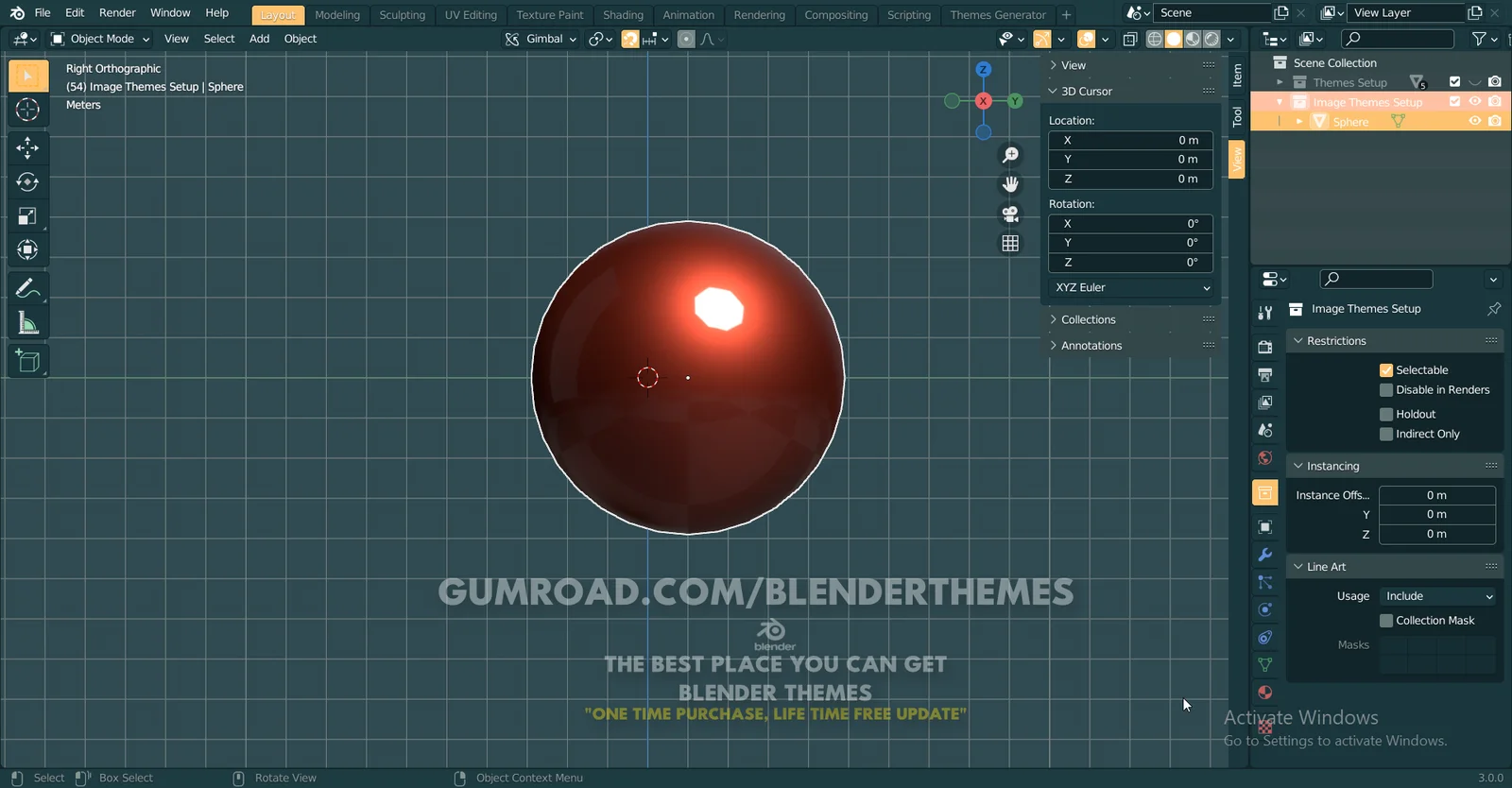Screen dimensions: 1512x788
Task: Toggle X-ray display in viewport header
Action: pyautogui.click(x=1129, y=39)
